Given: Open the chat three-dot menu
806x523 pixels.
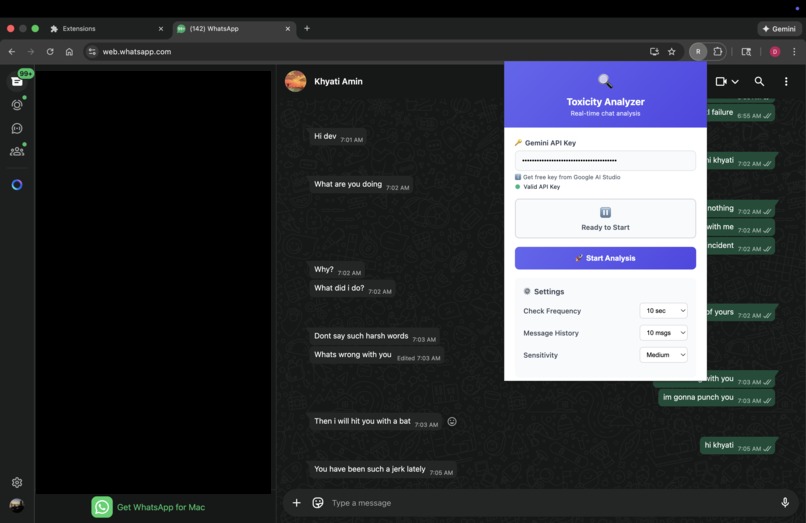Looking at the screenshot, I should 786,81.
